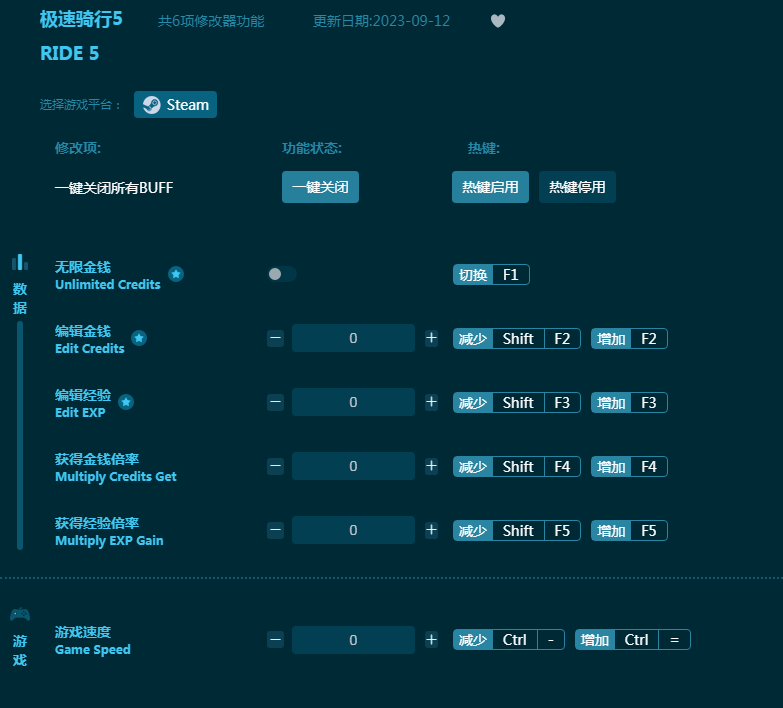783x708 pixels.
Task: Click the Game Speed value field
Action: coord(353,640)
